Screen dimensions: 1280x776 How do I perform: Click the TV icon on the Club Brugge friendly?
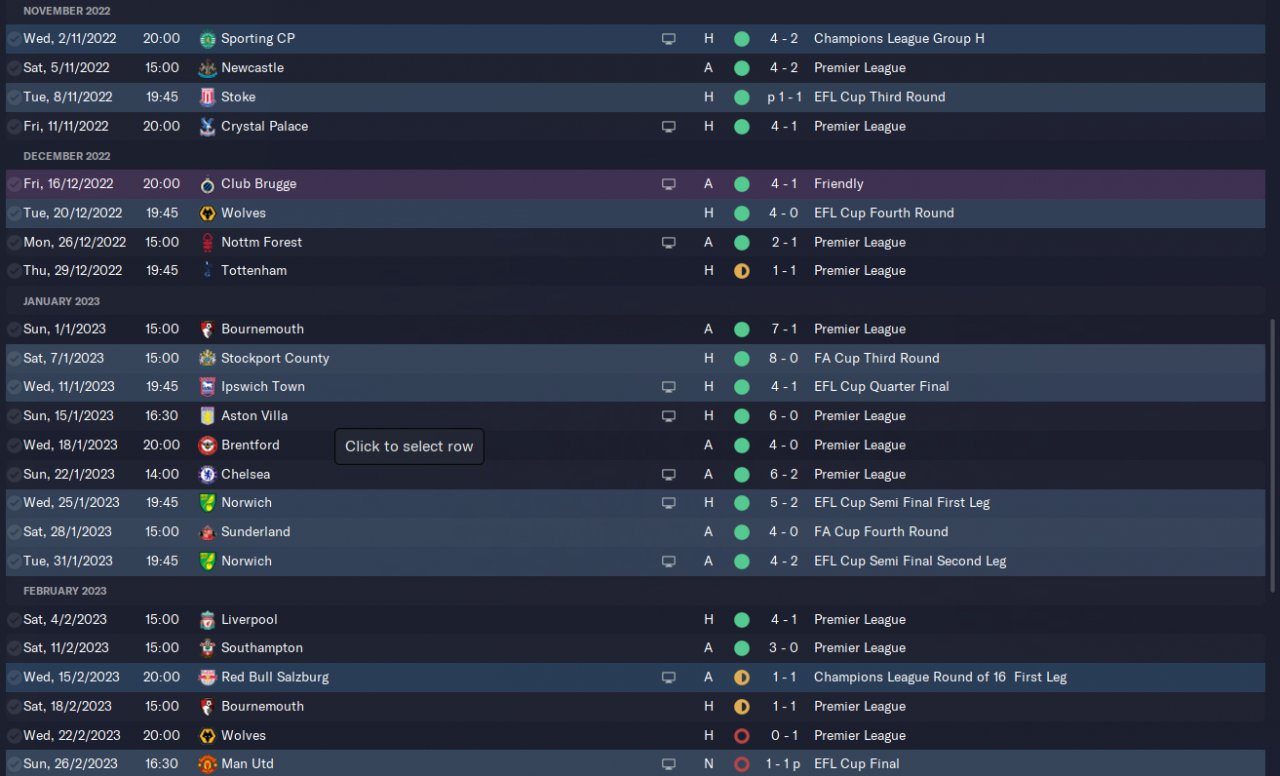(x=668, y=184)
